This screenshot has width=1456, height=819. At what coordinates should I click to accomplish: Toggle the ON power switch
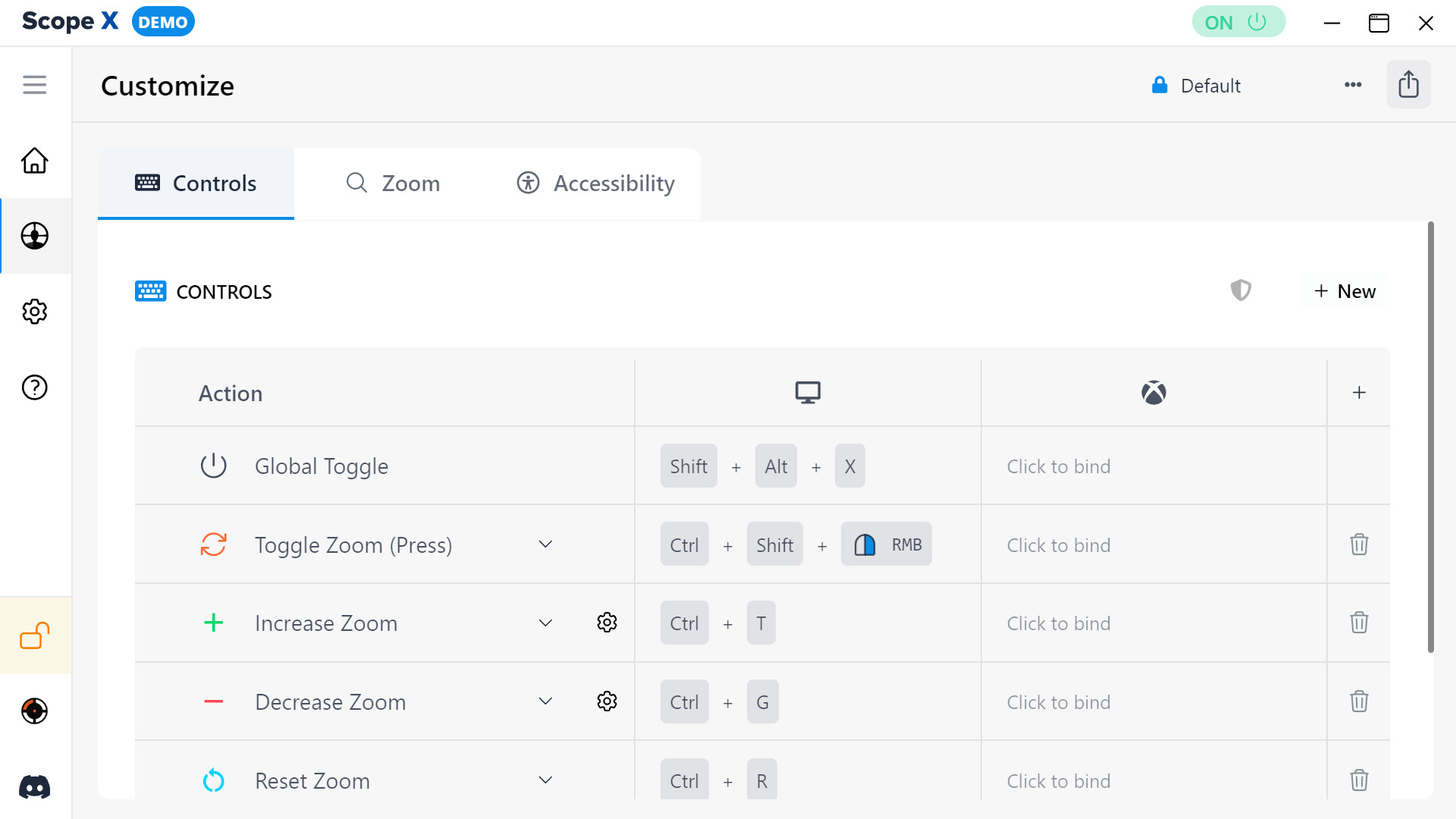click(1238, 22)
